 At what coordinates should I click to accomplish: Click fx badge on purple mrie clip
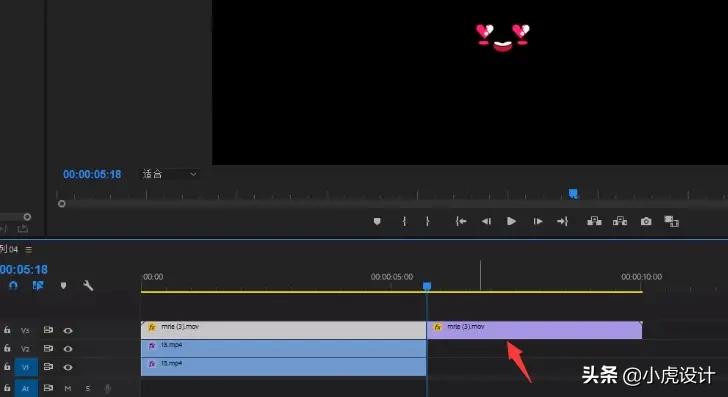coord(437,327)
